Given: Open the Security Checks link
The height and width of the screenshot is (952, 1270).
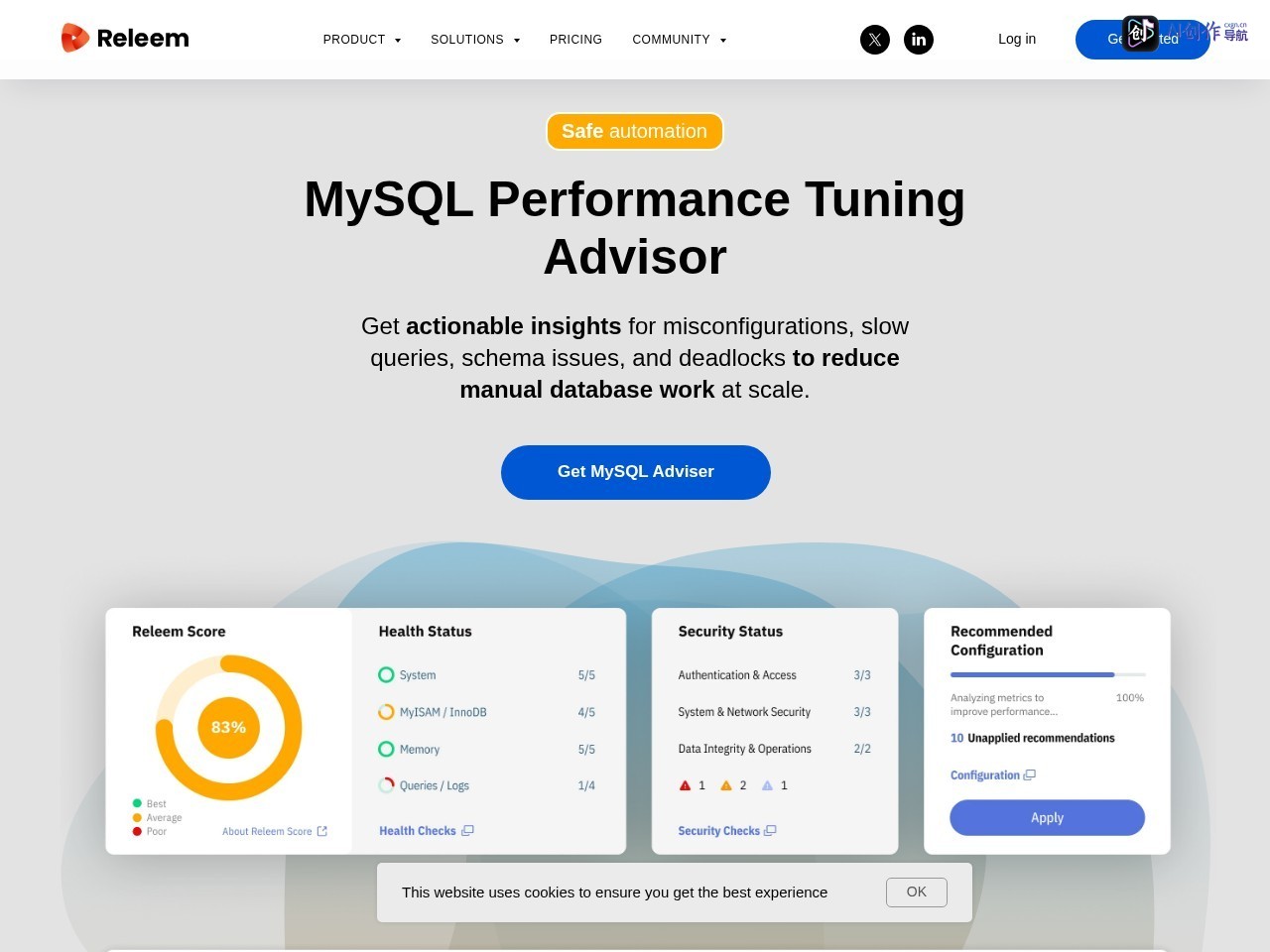Looking at the screenshot, I should (718, 831).
